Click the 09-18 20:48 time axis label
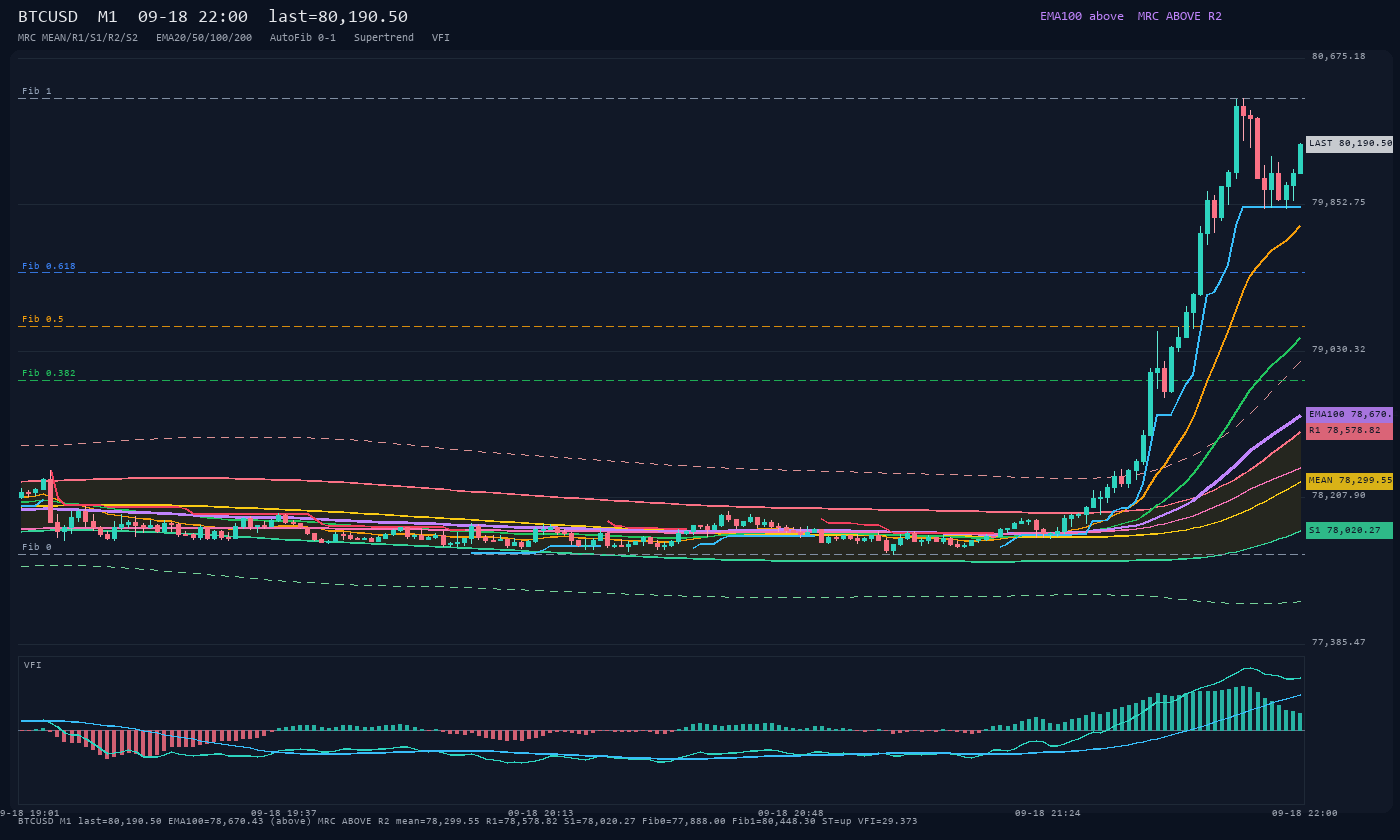The width and height of the screenshot is (1400, 840). coord(791,813)
